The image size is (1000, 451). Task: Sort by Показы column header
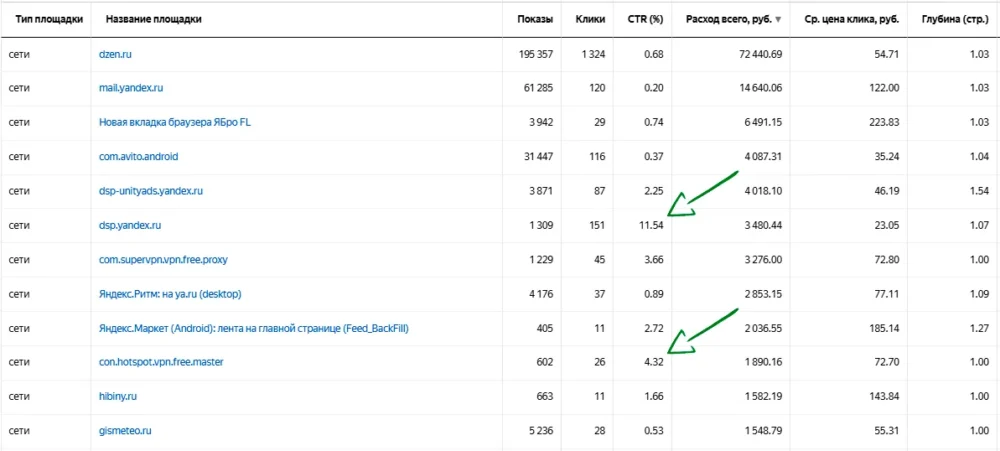pyautogui.click(x=535, y=19)
